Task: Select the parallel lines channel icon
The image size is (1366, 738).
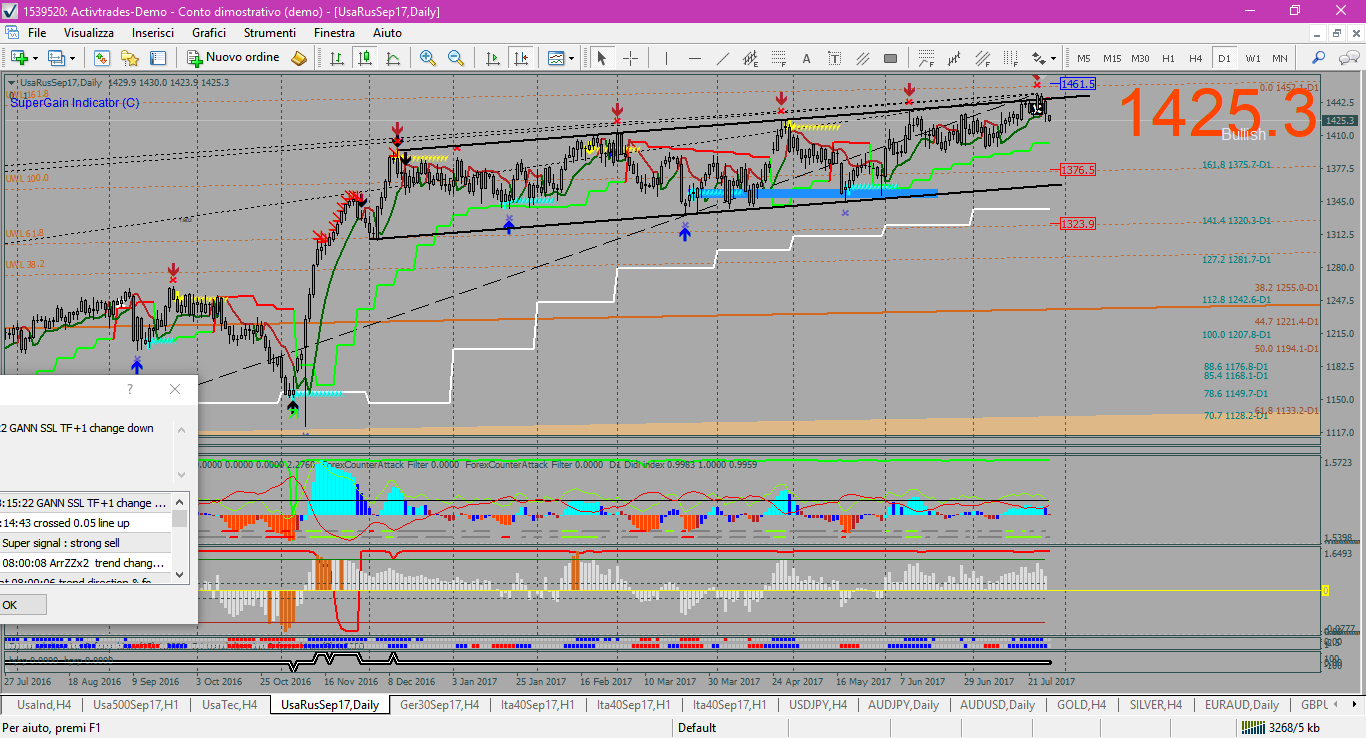Action: coord(862,58)
